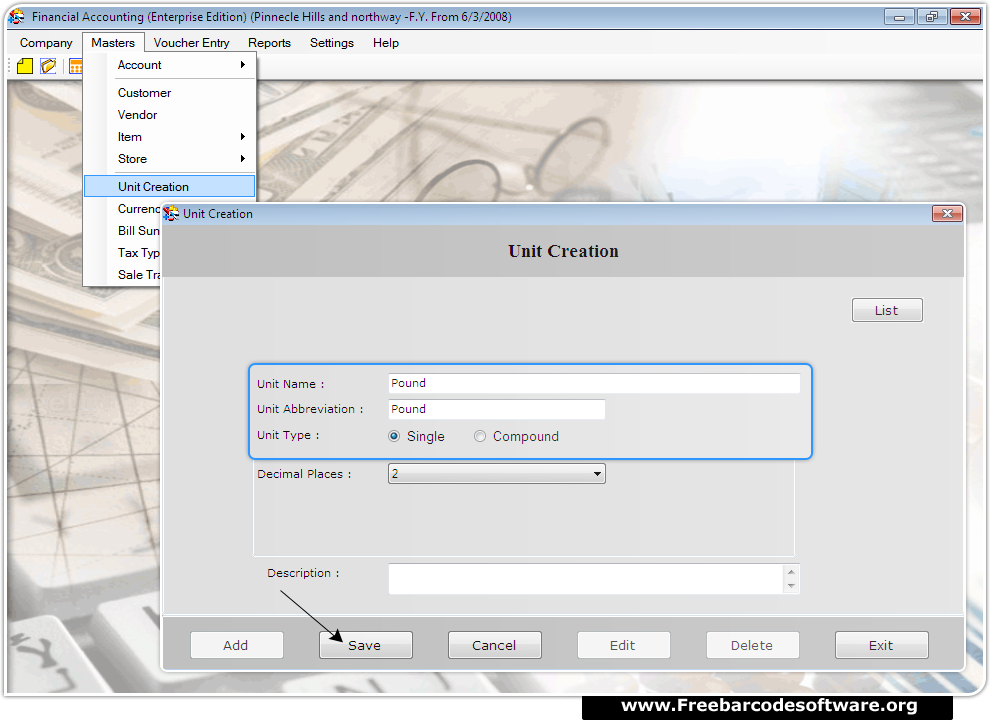Click the Exit button
The image size is (990, 720).
[881, 645]
